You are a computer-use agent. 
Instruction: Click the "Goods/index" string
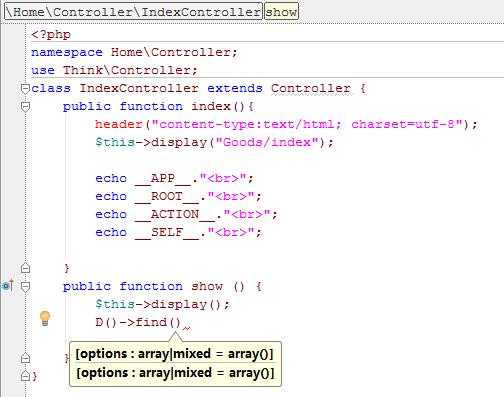pyautogui.click(x=268, y=142)
